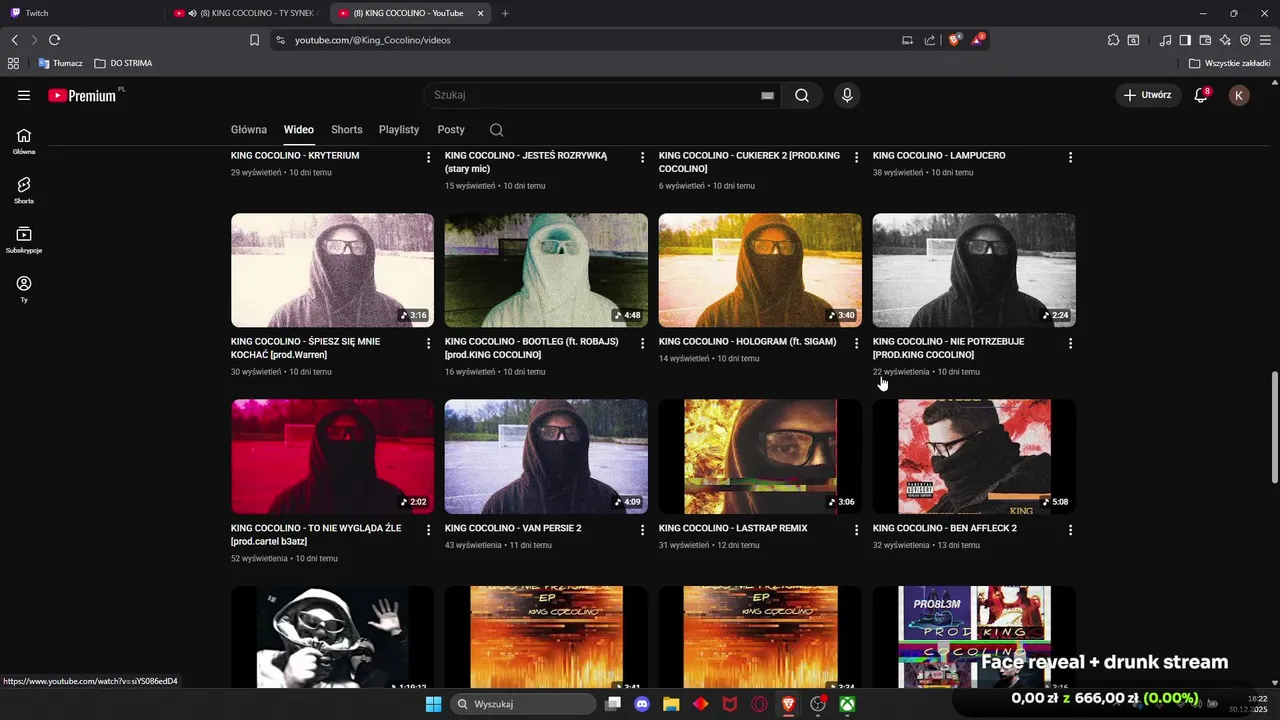Click the HOLOGRAM video thumbnail
This screenshot has height=720, width=1280.
(760, 270)
